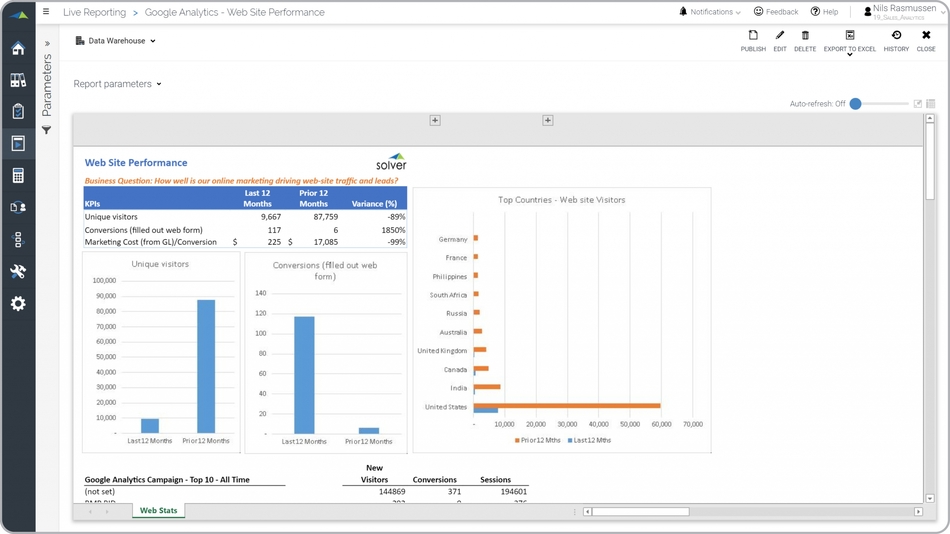Open the calculator icon in sidebar
The height and width of the screenshot is (534, 950).
(18, 176)
